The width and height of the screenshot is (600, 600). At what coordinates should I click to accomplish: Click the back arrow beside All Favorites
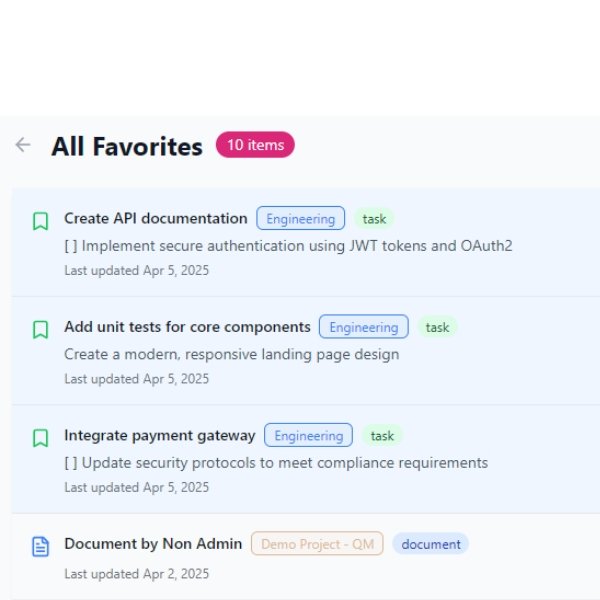[x=23, y=145]
